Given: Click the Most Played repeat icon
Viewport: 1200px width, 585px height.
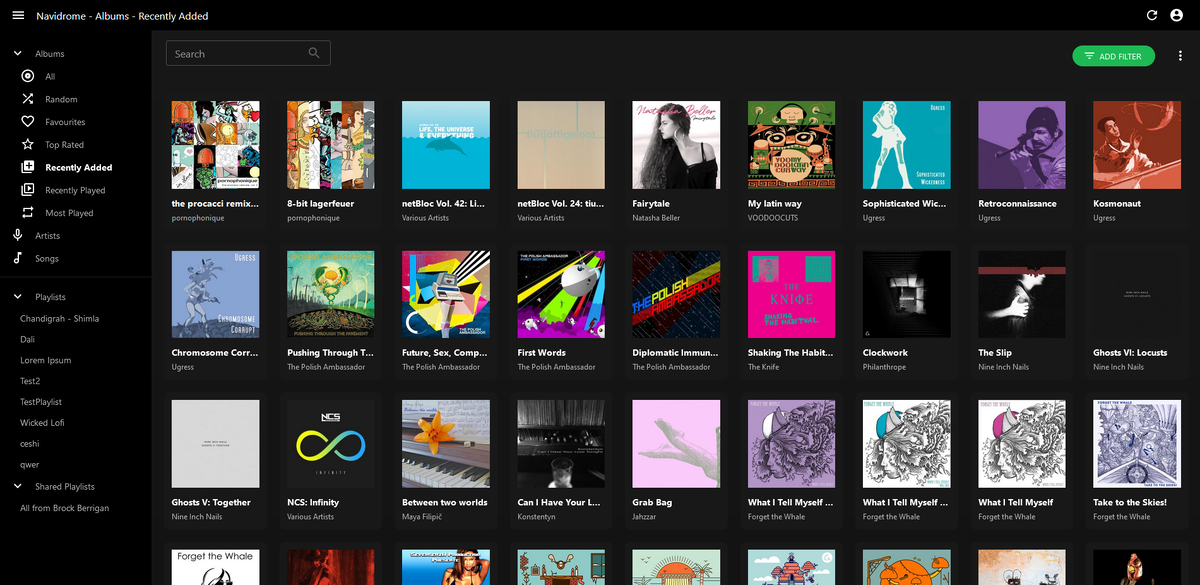Looking at the screenshot, I should (x=27, y=213).
